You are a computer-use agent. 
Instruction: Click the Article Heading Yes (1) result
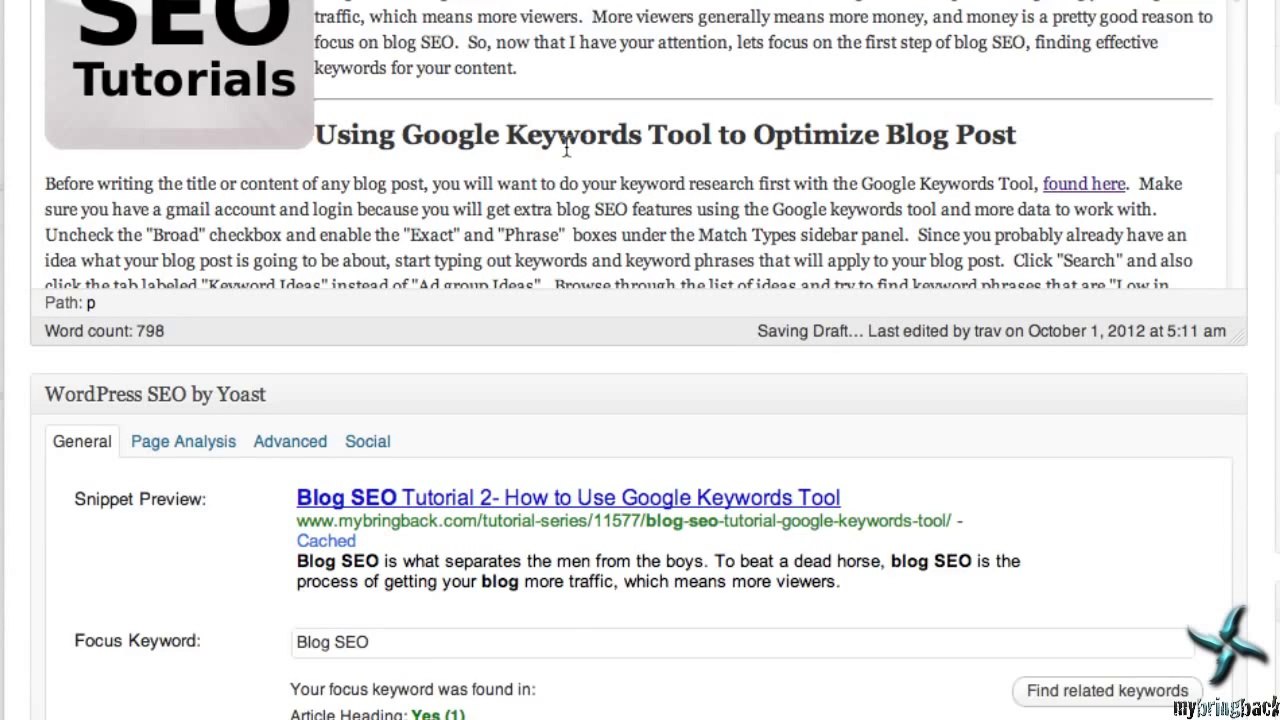pyautogui.click(x=378, y=715)
